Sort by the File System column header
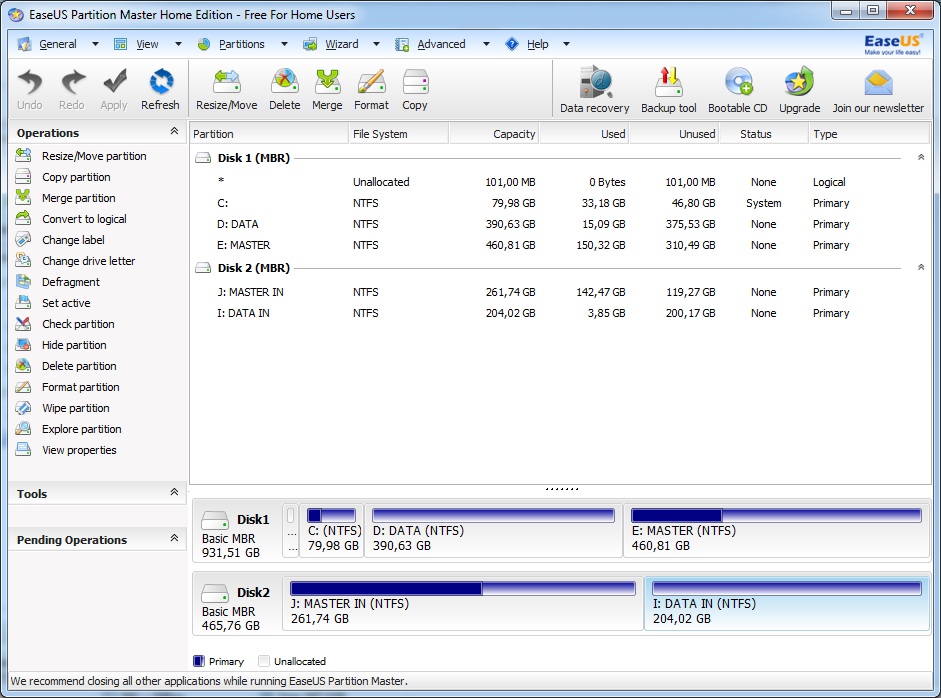Image resolution: width=941 pixels, height=698 pixels. [x=398, y=134]
